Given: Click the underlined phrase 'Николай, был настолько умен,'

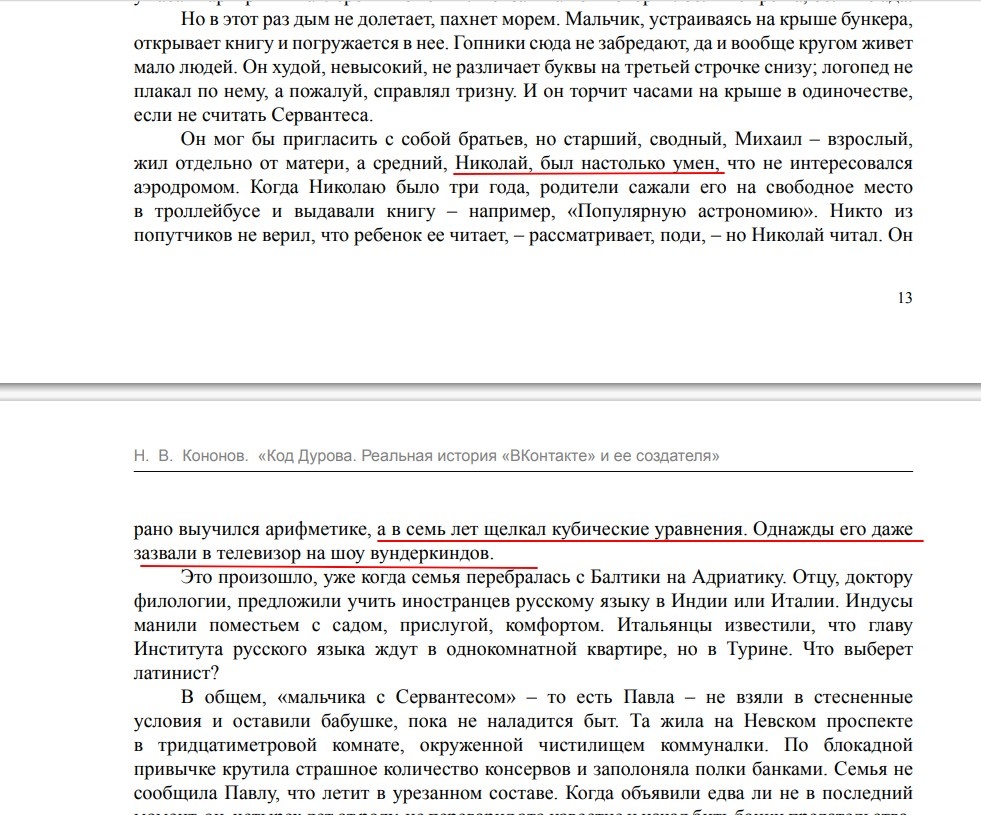Looking at the screenshot, I should [589, 163].
